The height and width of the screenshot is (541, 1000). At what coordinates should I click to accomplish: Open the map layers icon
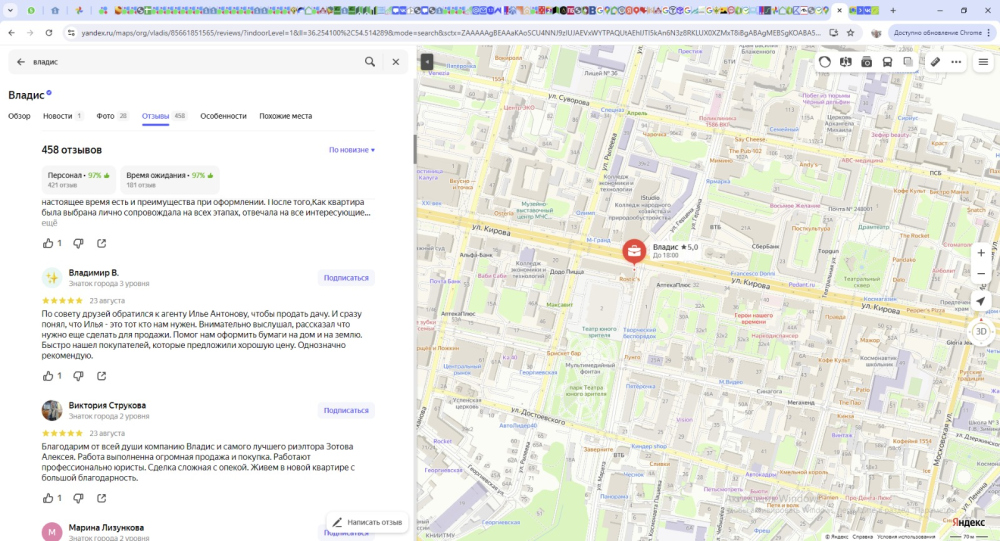908,62
